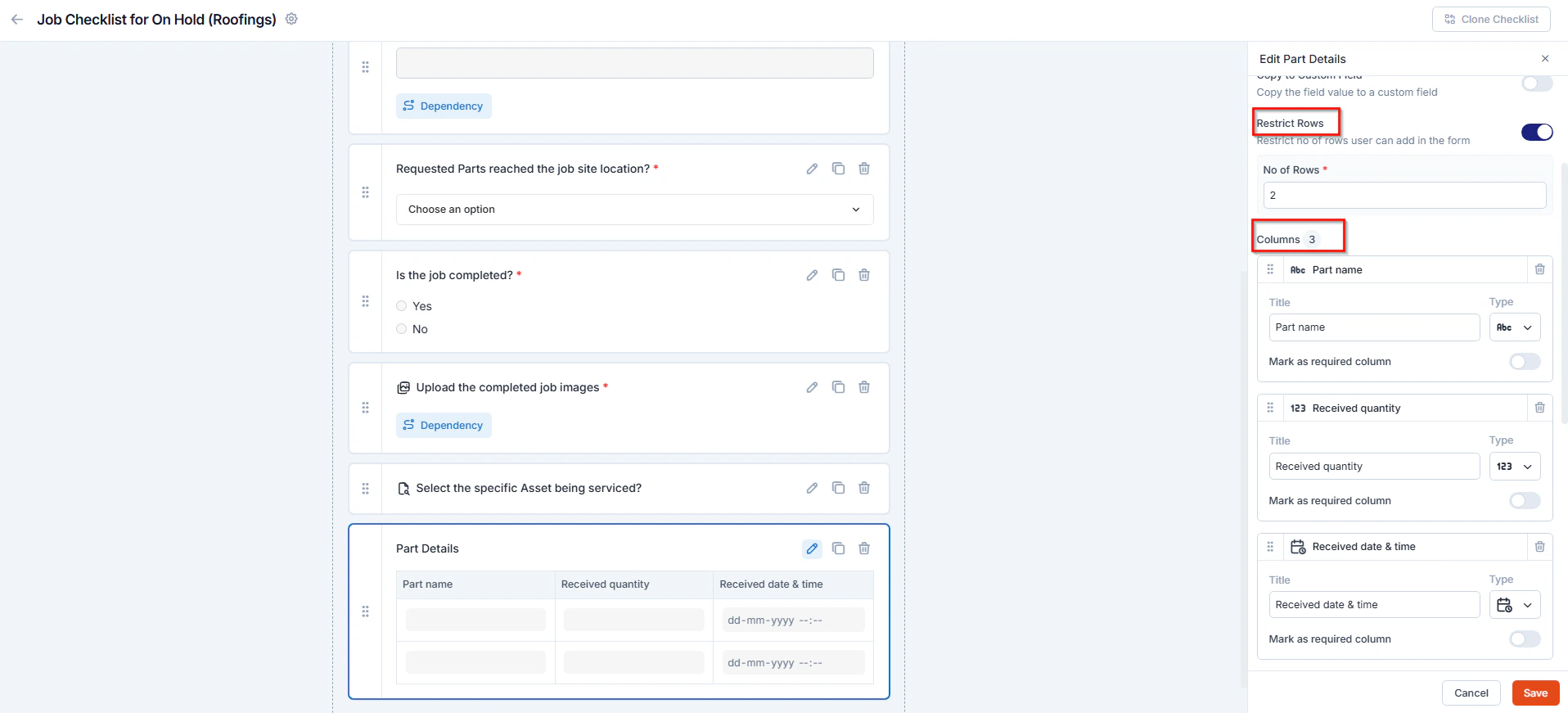
Task: Open the 'Choose an option' dropdown
Action: pyautogui.click(x=634, y=210)
